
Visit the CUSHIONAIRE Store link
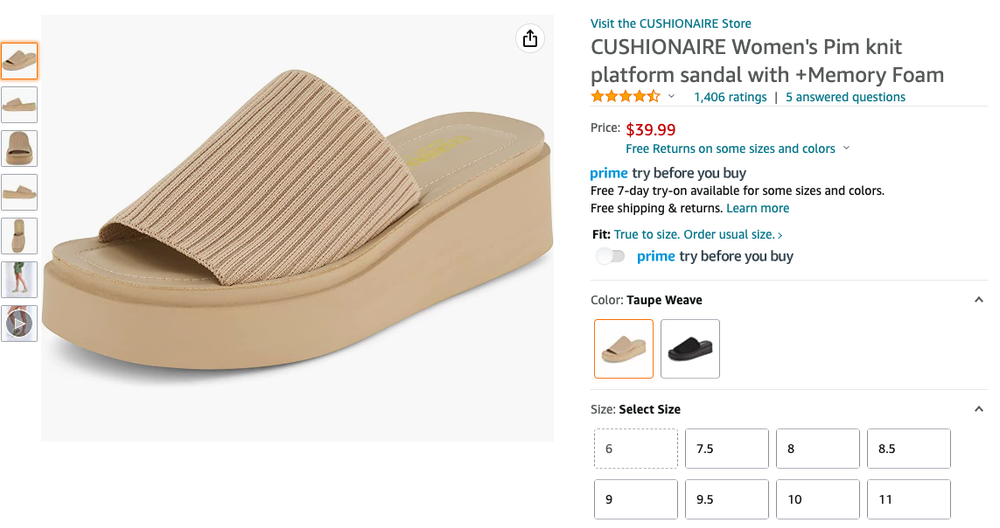pos(671,24)
